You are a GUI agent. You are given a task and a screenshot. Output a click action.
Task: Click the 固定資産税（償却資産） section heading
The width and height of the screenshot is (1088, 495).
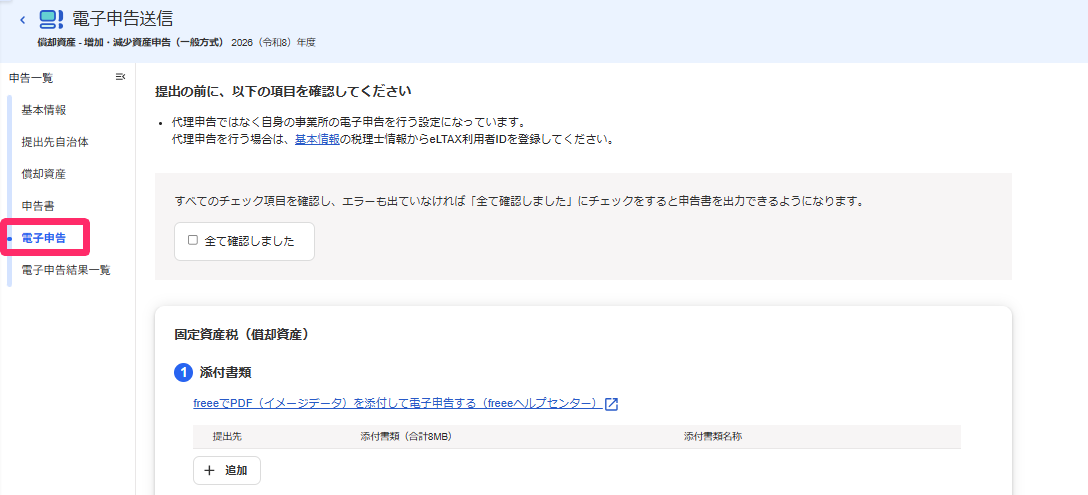(x=241, y=335)
